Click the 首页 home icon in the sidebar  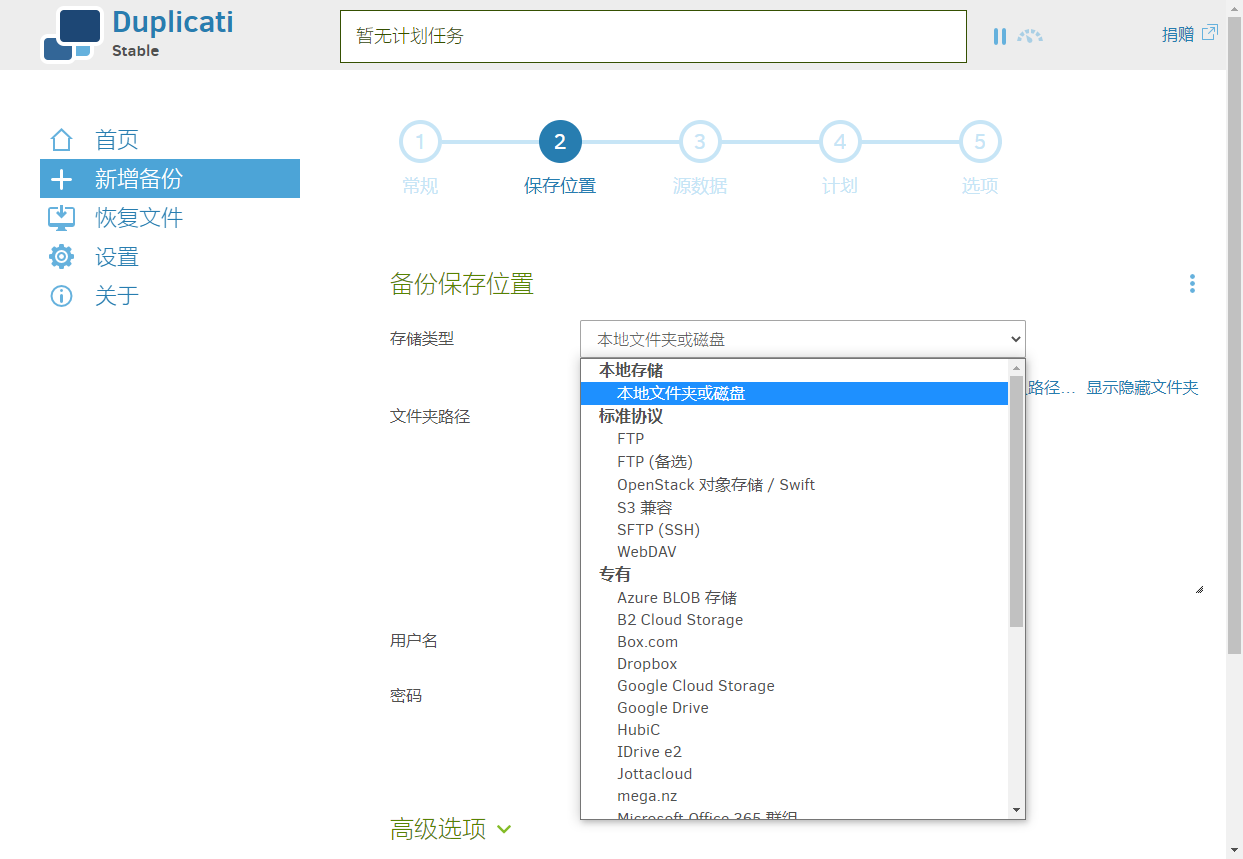pyautogui.click(x=61, y=140)
